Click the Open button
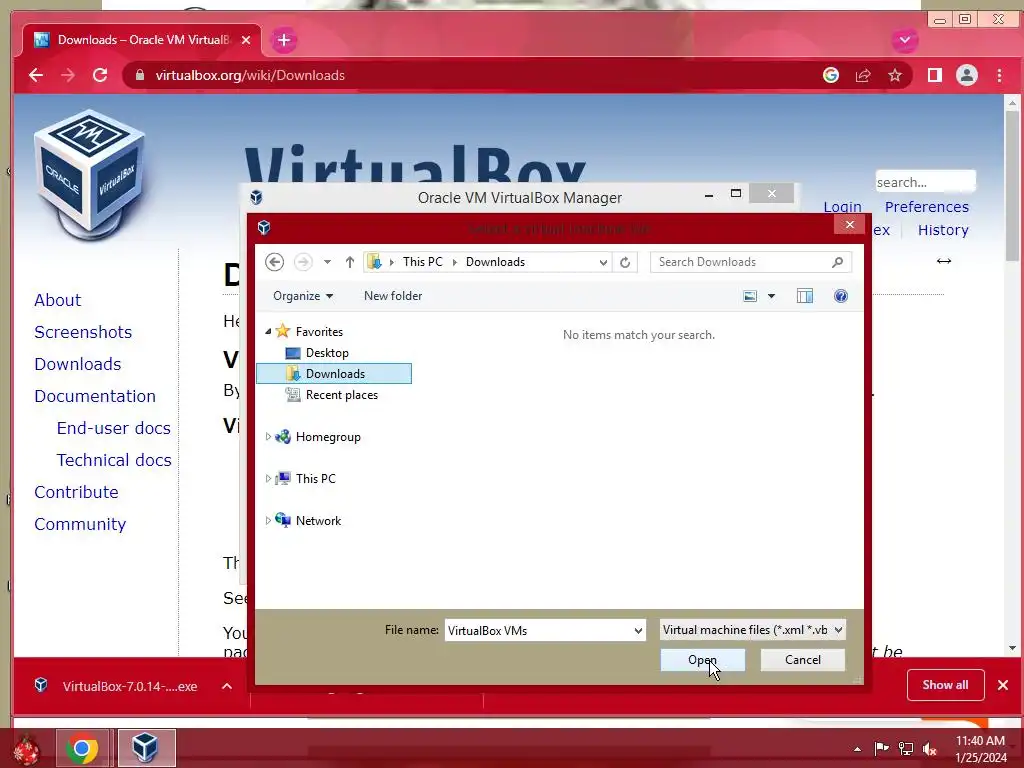 click(703, 660)
